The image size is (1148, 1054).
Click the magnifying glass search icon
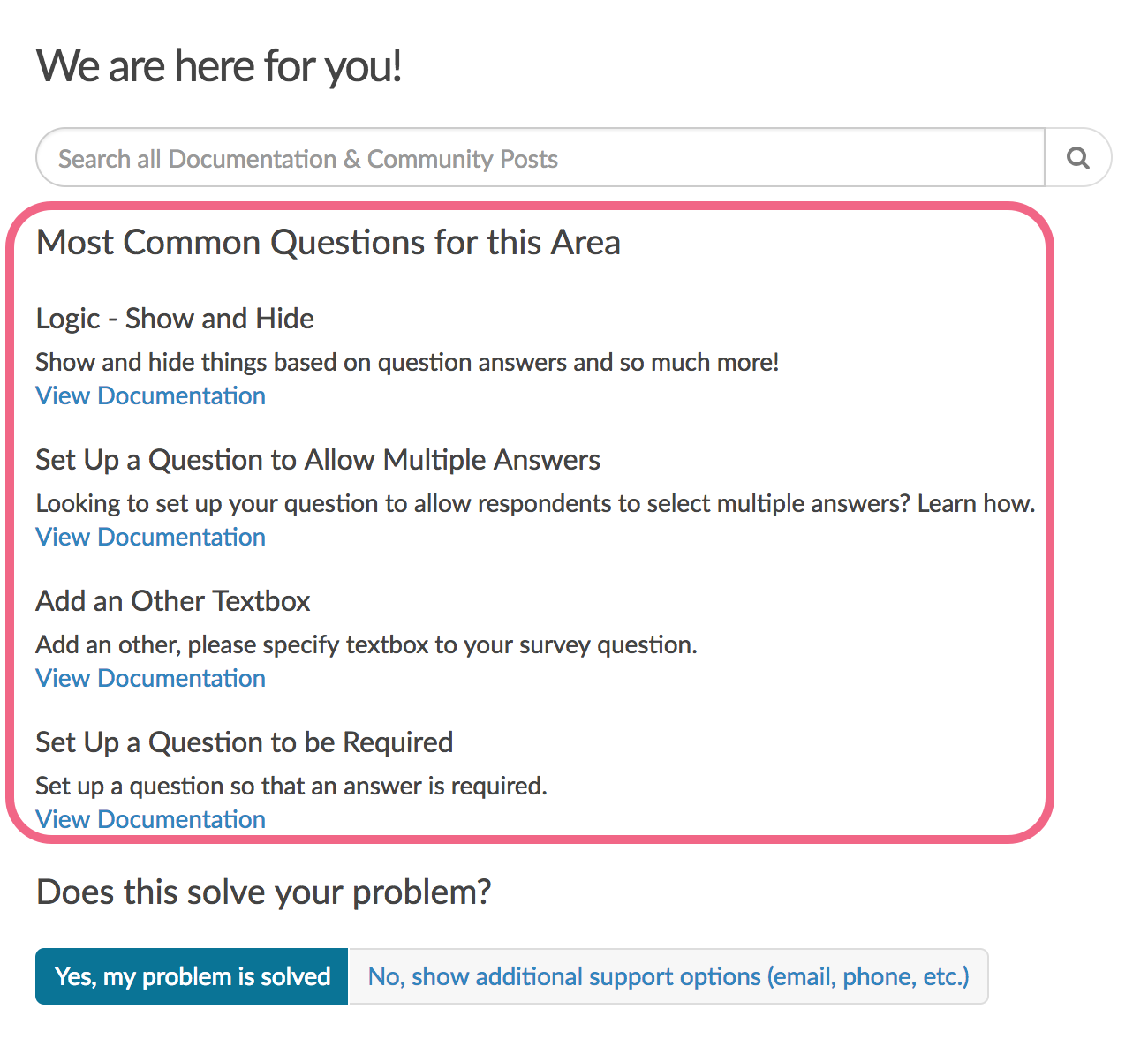pyautogui.click(x=1077, y=158)
